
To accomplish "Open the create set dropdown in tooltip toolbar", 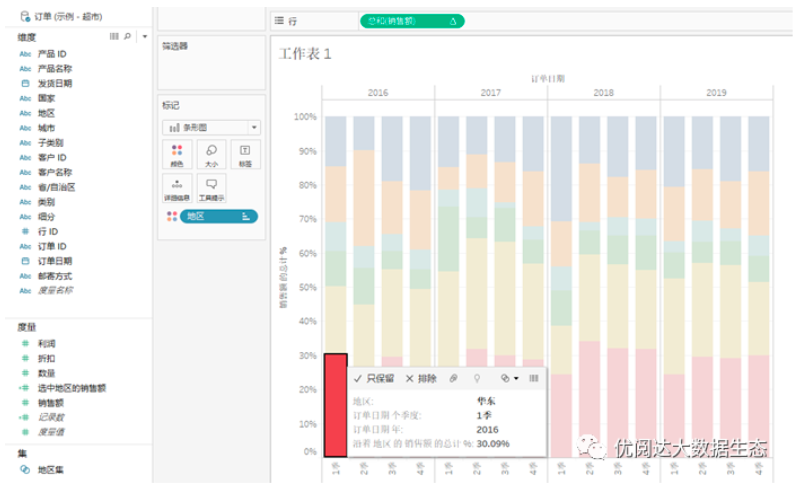I will 509,378.
